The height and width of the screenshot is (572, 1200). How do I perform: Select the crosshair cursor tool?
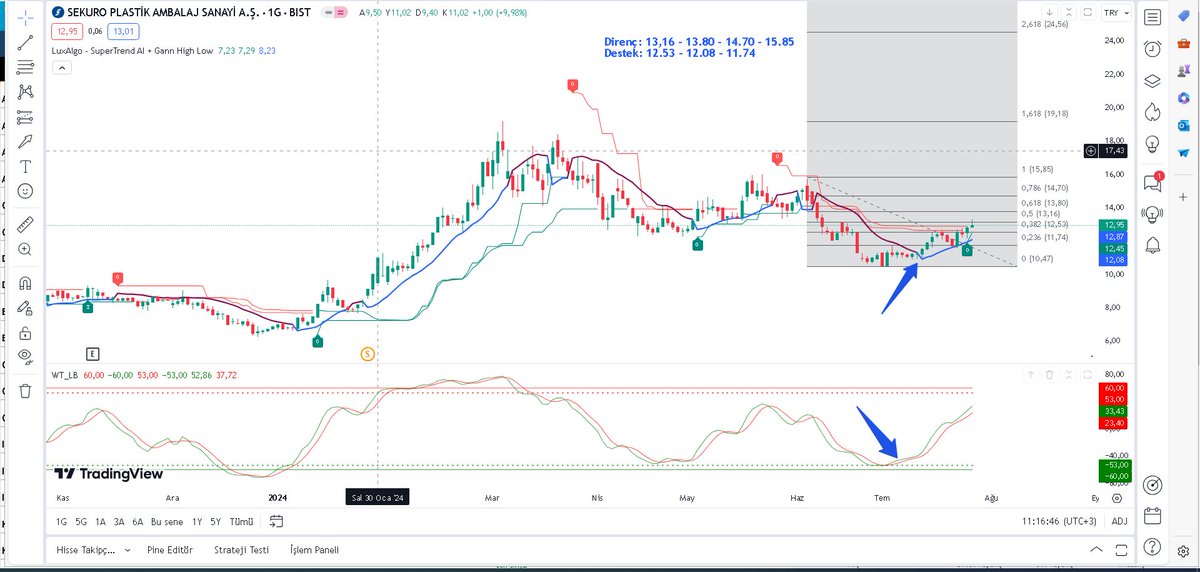25,19
